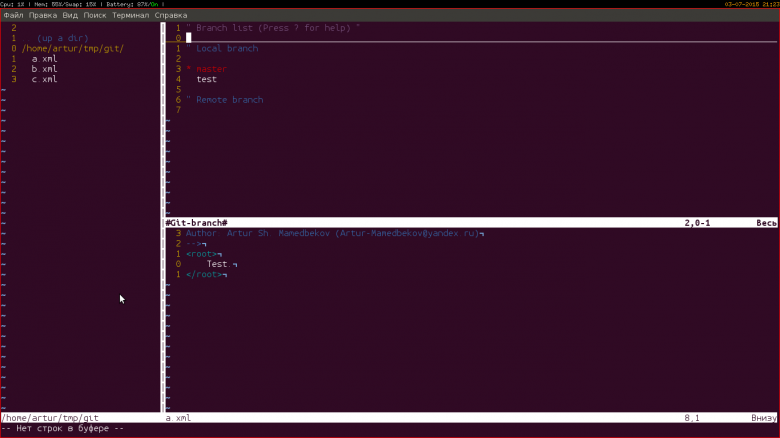Click the /home/artur/tmp/git/ root directory line
The image size is (780, 438).
[x=73, y=49]
